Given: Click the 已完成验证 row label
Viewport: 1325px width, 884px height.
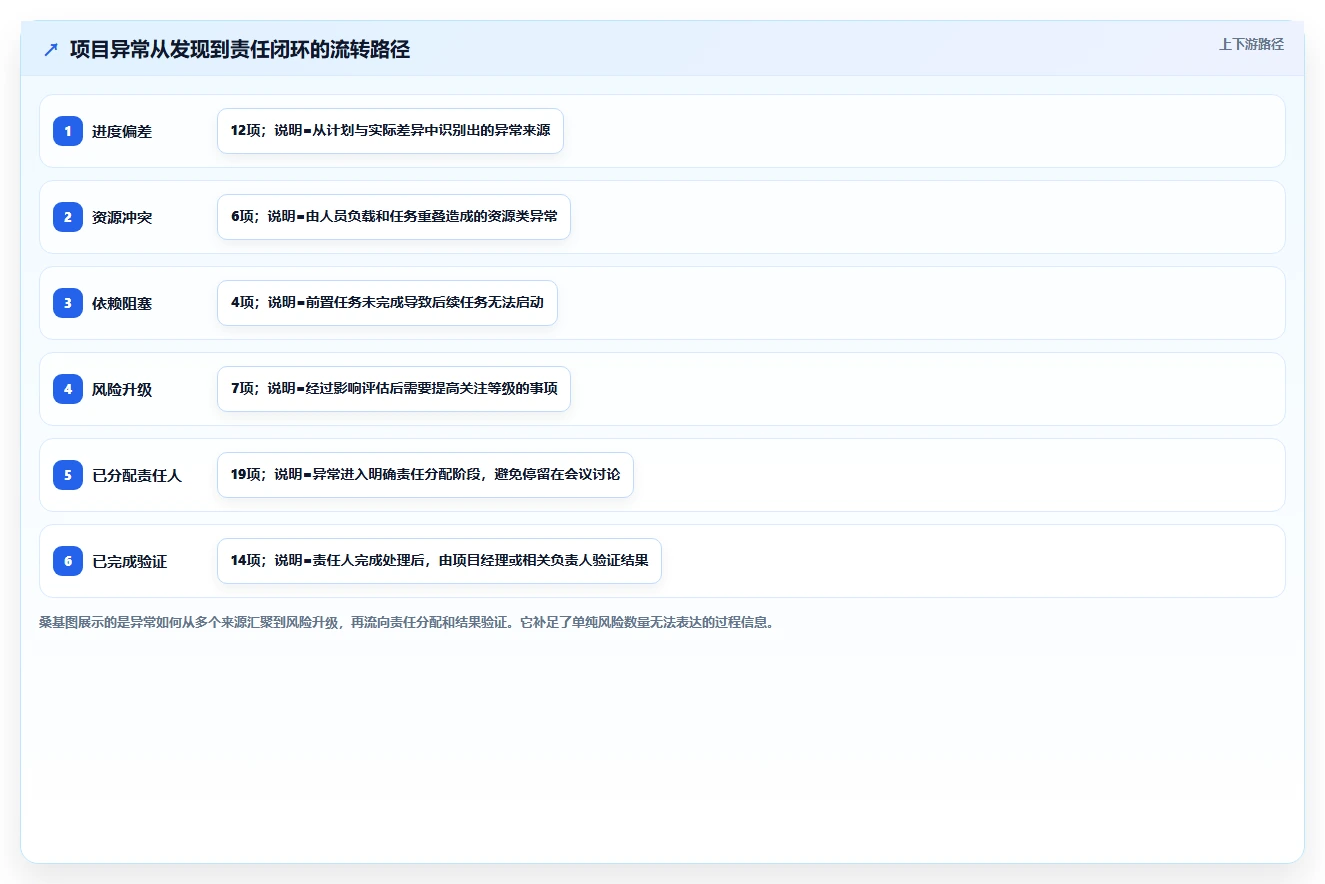Looking at the screenshot, I should [130, 561].
